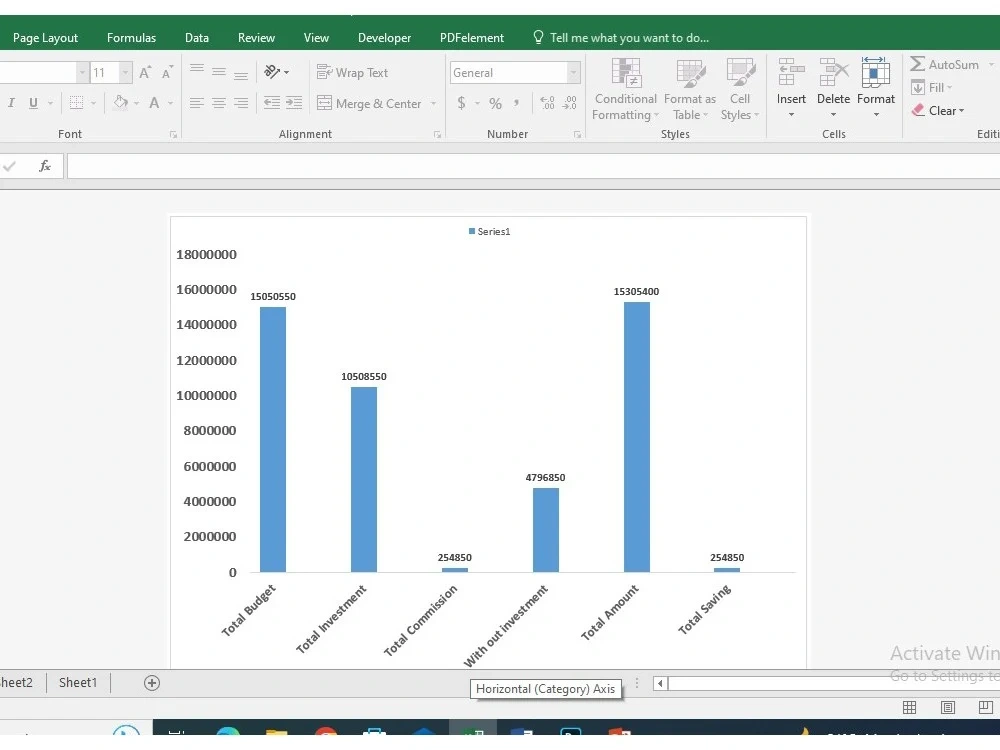Align text left
The height and width of the screenshot is (750, 1000).
[x=196, y=103]
